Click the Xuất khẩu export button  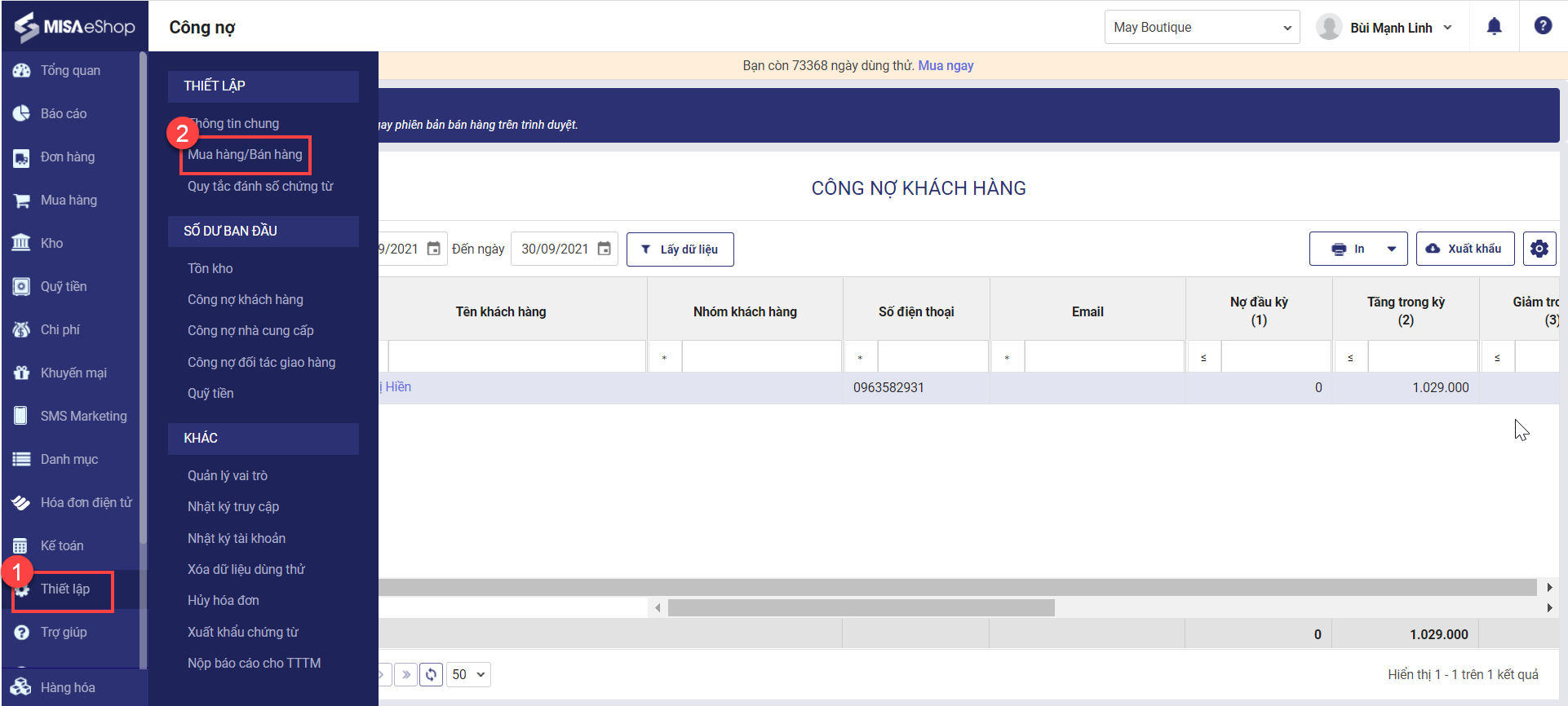point(1464,249)
